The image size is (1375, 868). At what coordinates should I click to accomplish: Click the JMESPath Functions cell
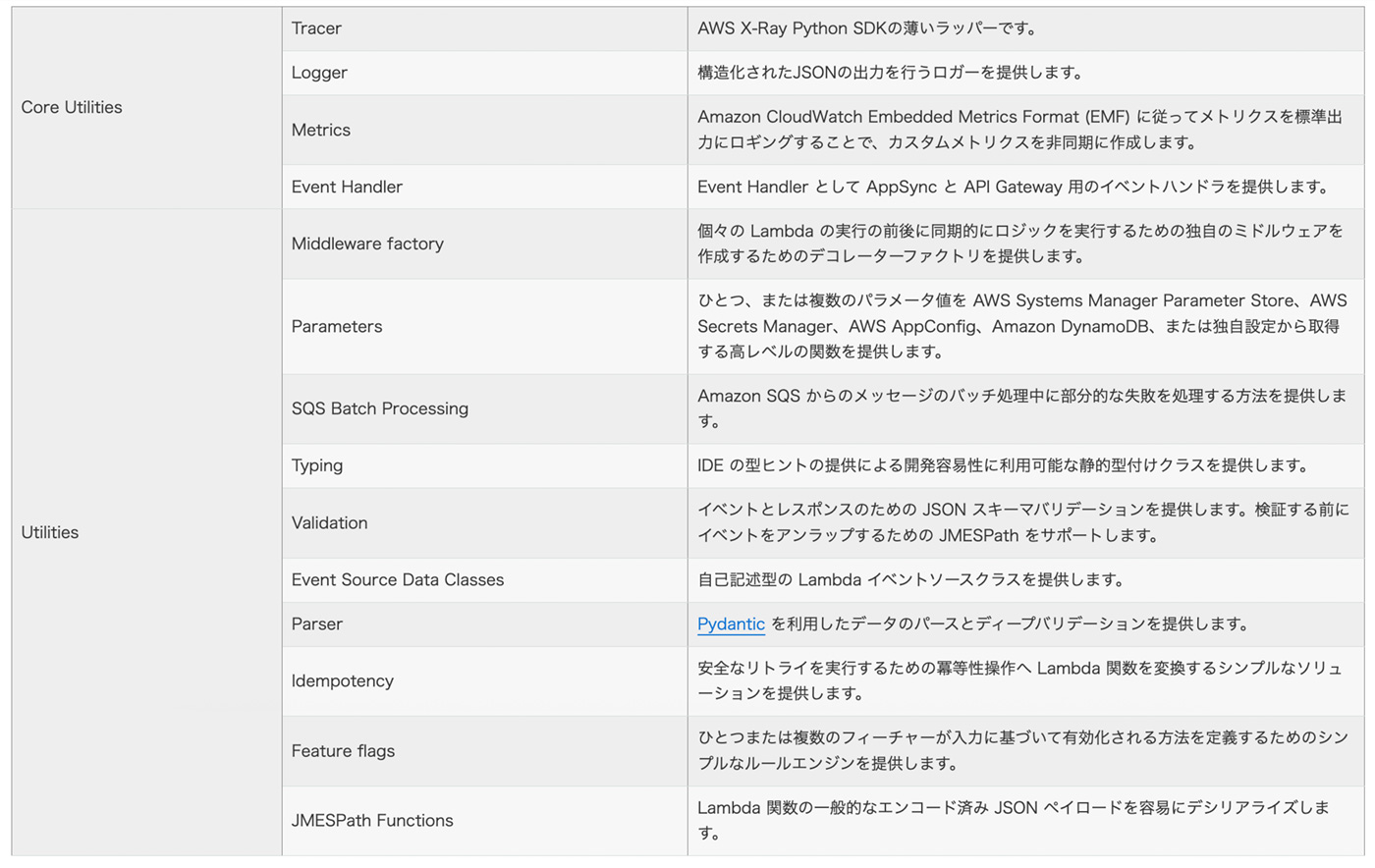(485, 821)
